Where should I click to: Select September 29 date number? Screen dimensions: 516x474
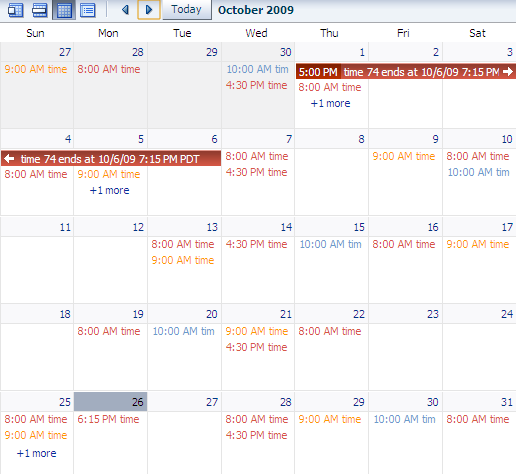pyautogui.click(x=212, y=52)
